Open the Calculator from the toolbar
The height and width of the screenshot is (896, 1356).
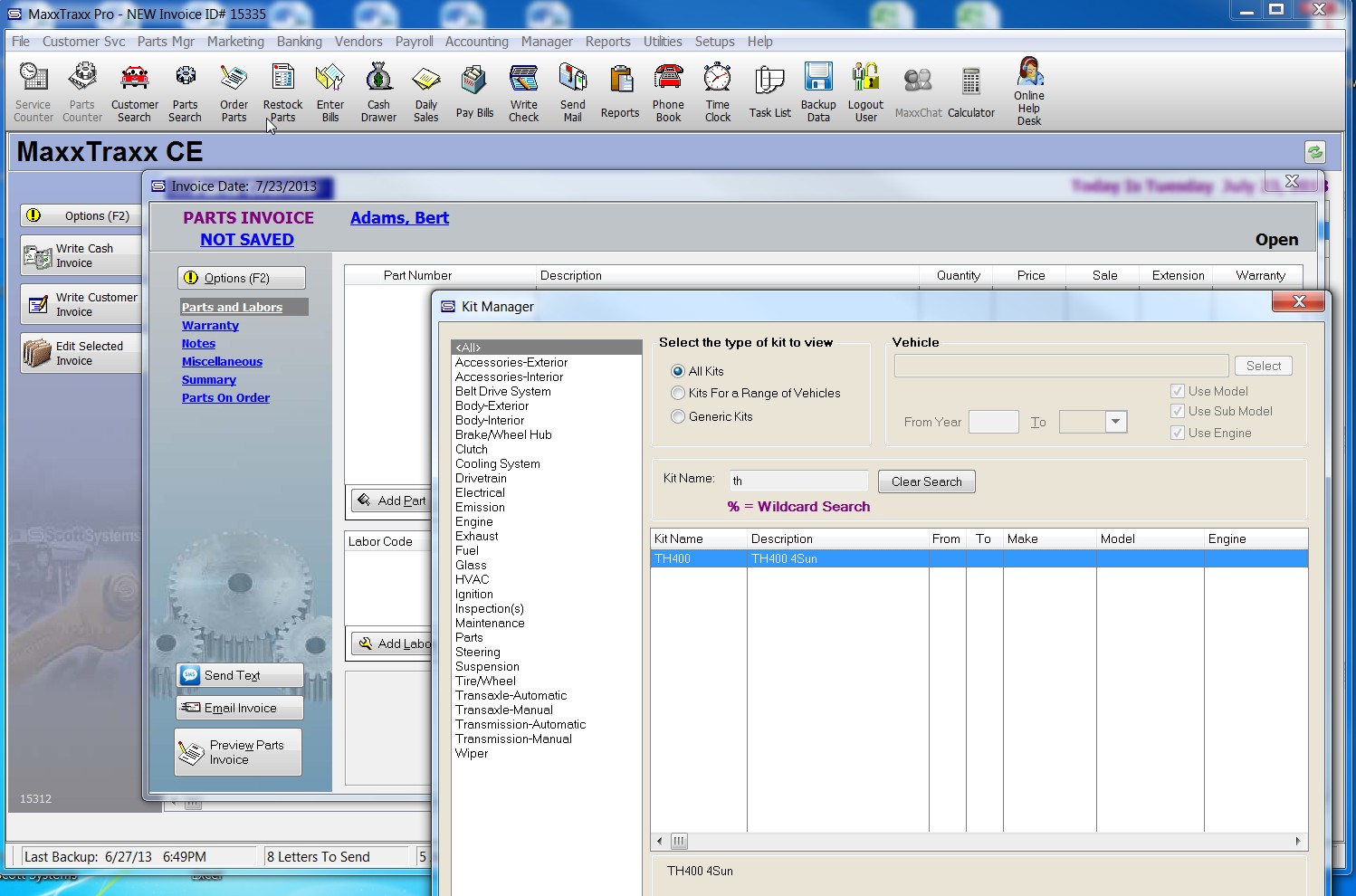[x=971, y=92]
